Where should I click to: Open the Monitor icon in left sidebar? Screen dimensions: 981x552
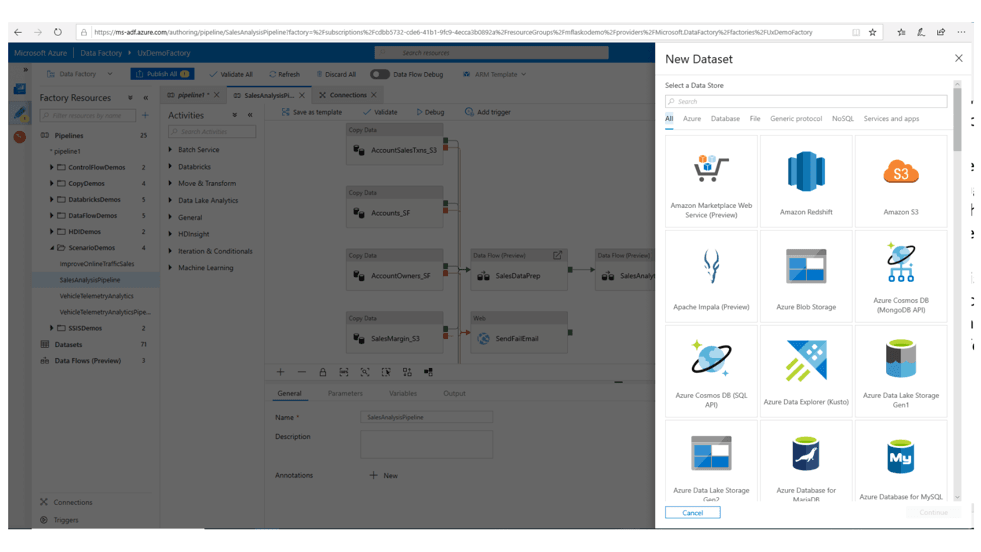pos(20,136)
